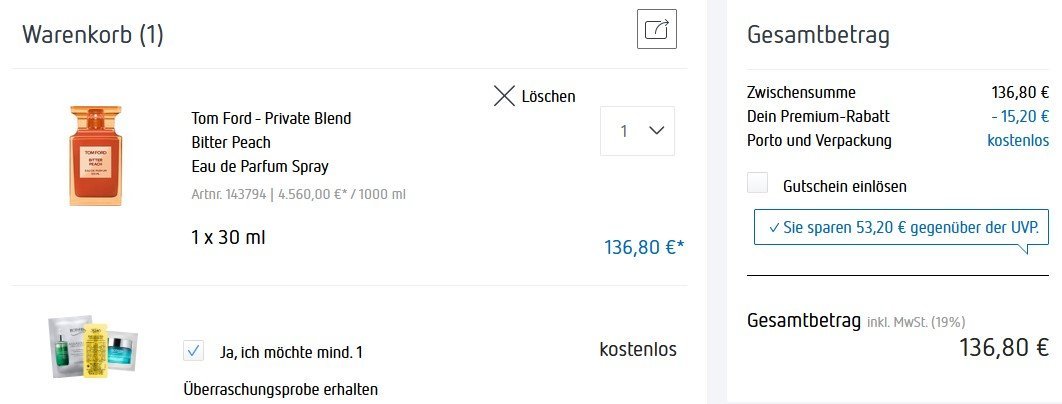Select the Eau de Parfum Spray text
This screenshot has height=404, width=1062.
[260, 166]
